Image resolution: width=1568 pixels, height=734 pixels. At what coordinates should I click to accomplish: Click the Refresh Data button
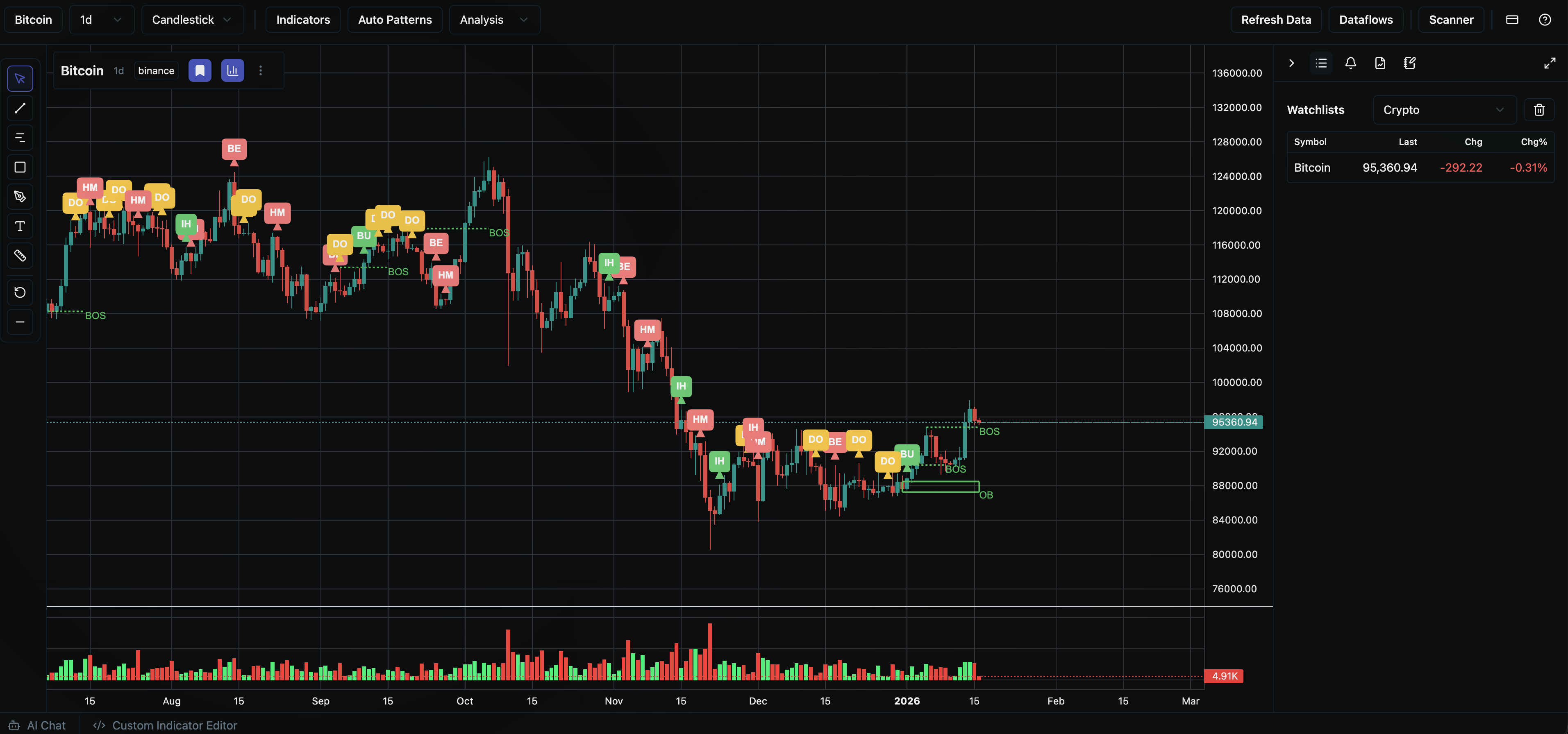(1277, 20)
